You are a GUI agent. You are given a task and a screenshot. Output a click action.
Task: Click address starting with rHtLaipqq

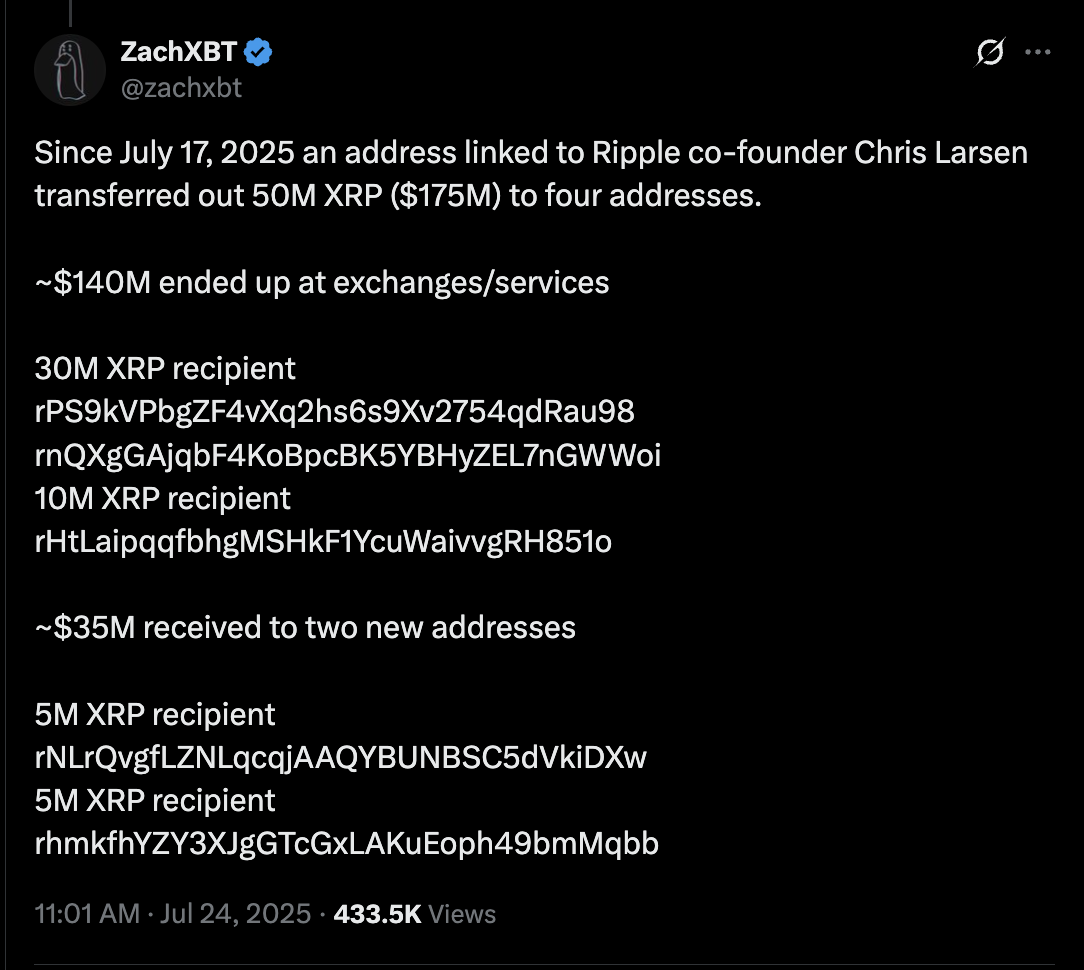click(323, 541)
